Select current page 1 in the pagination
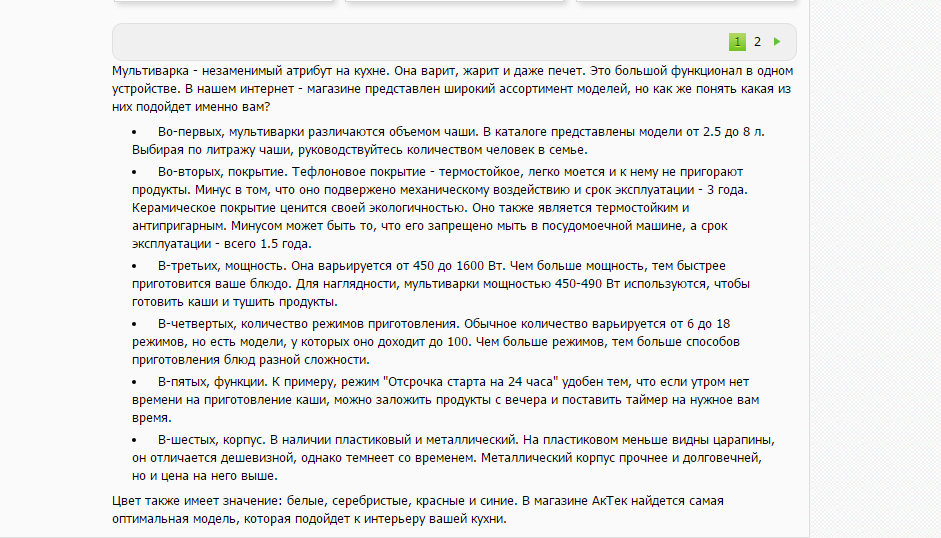Viewport: 941px width, 538px height. (738, 42)
